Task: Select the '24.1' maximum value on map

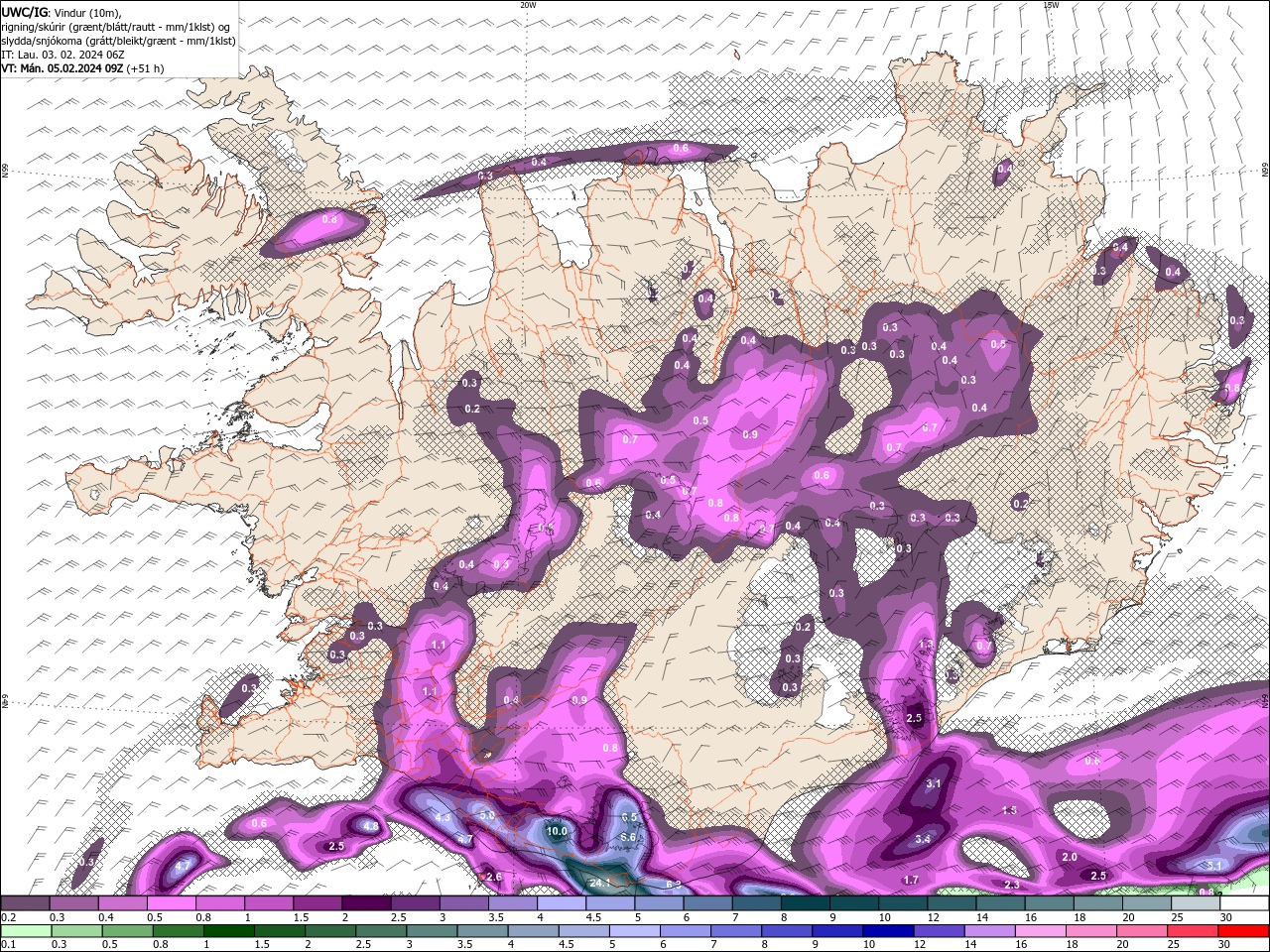Action: 599,883
